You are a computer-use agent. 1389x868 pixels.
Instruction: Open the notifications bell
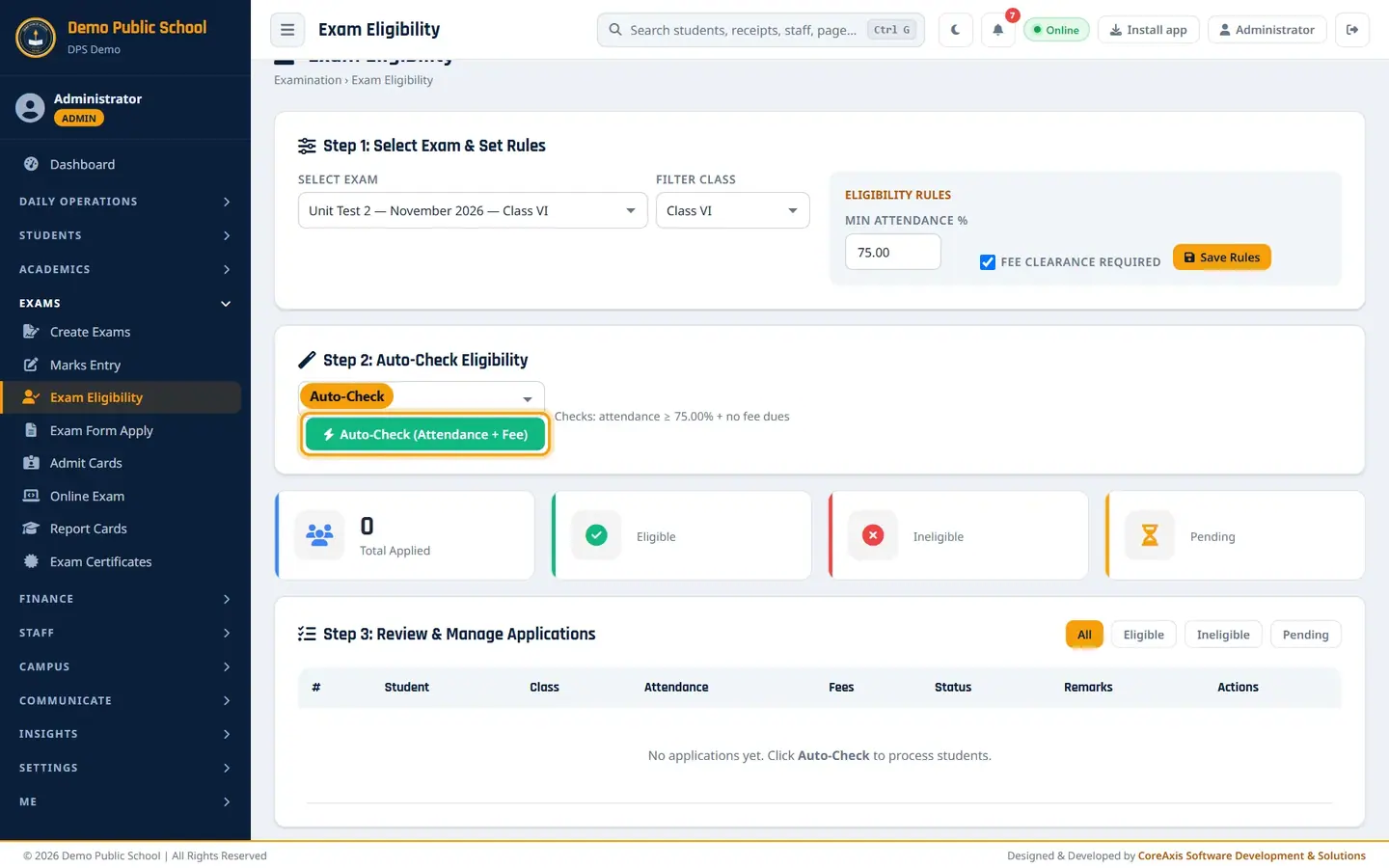click(998, 30)
